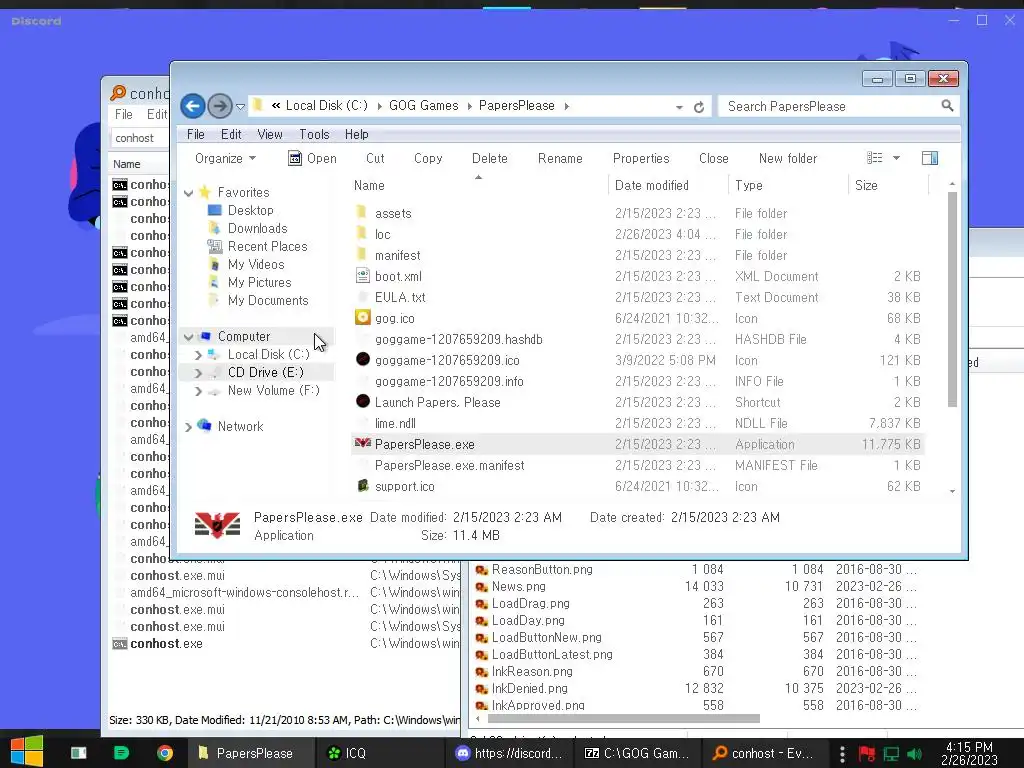Expand the Local Disk (C:) node
The height and width of the screenshot is (768, 1024).
198,355
